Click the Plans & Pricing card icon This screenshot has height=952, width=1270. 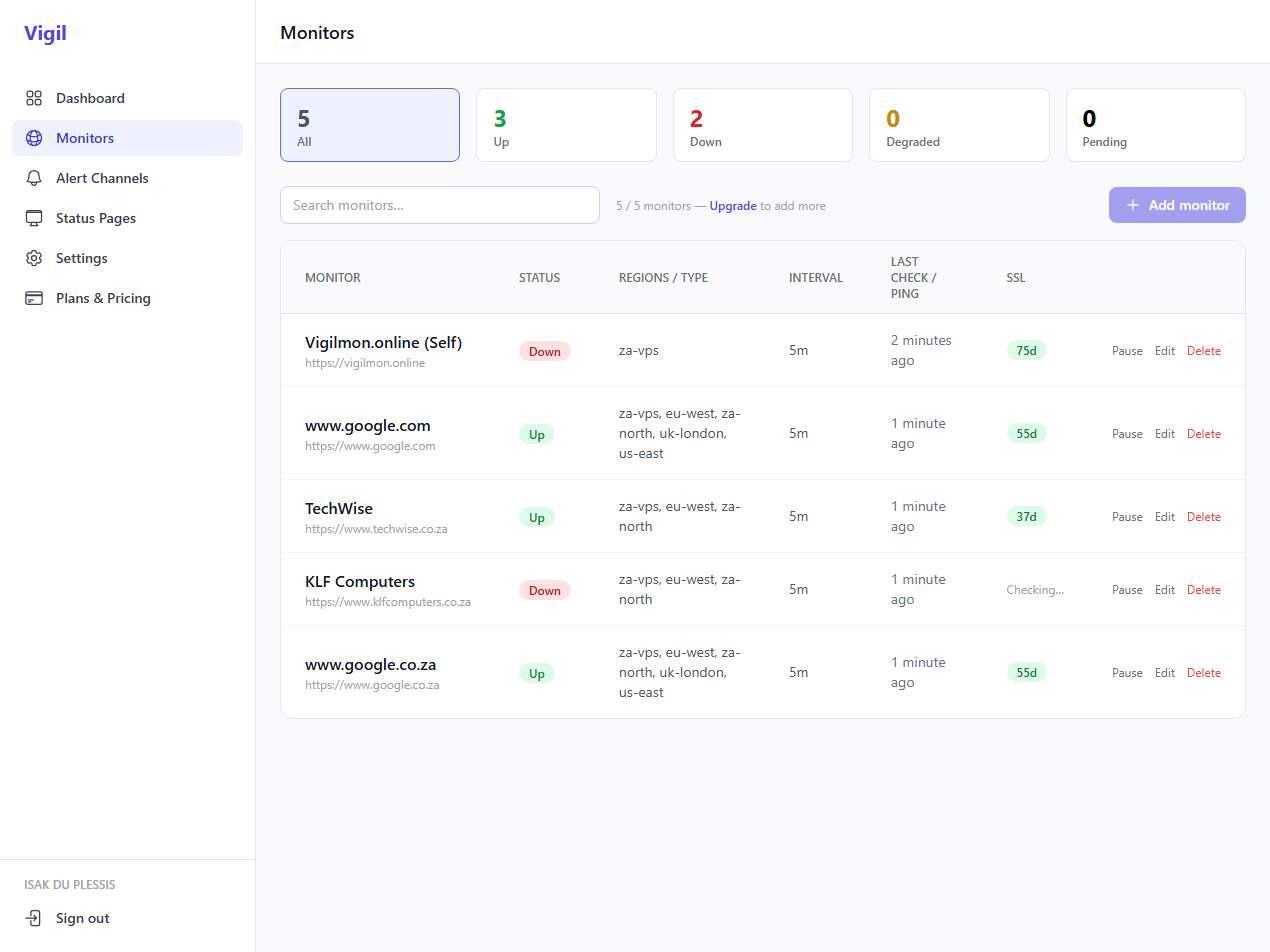click(x=34, y=298)
